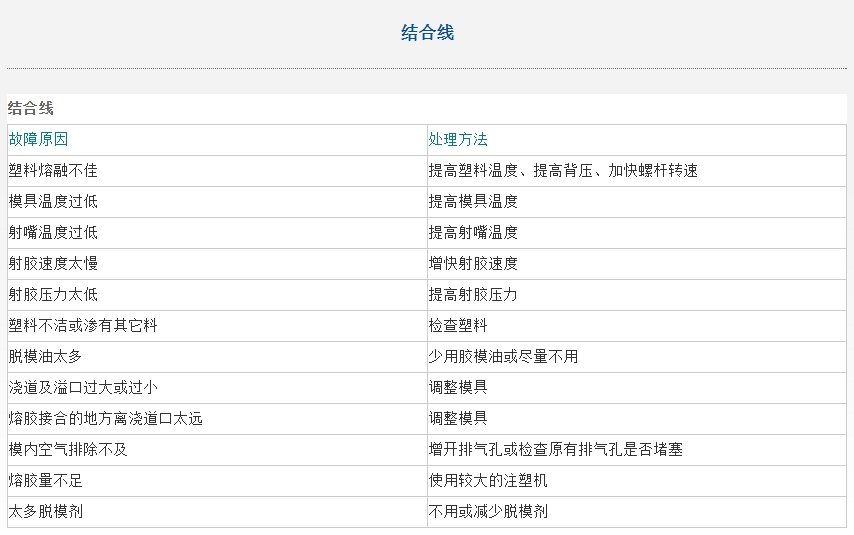This screenshot has width=854, height=535.
Task: Click the 故障原因 column header
Action: point(217,140)
